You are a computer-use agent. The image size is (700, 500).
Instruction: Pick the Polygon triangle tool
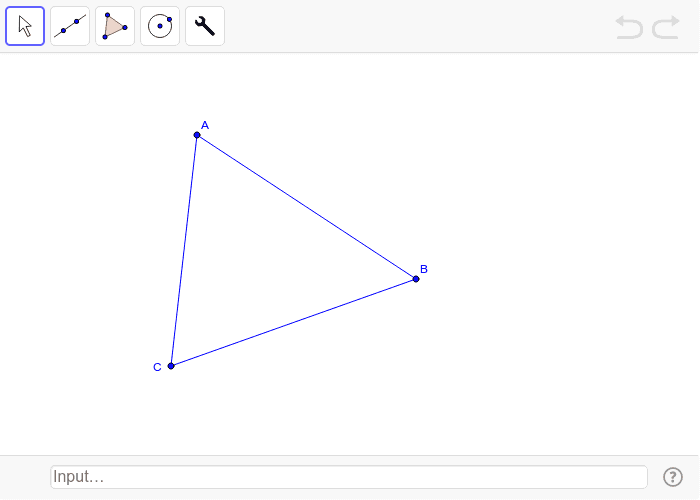coord(115,26)
